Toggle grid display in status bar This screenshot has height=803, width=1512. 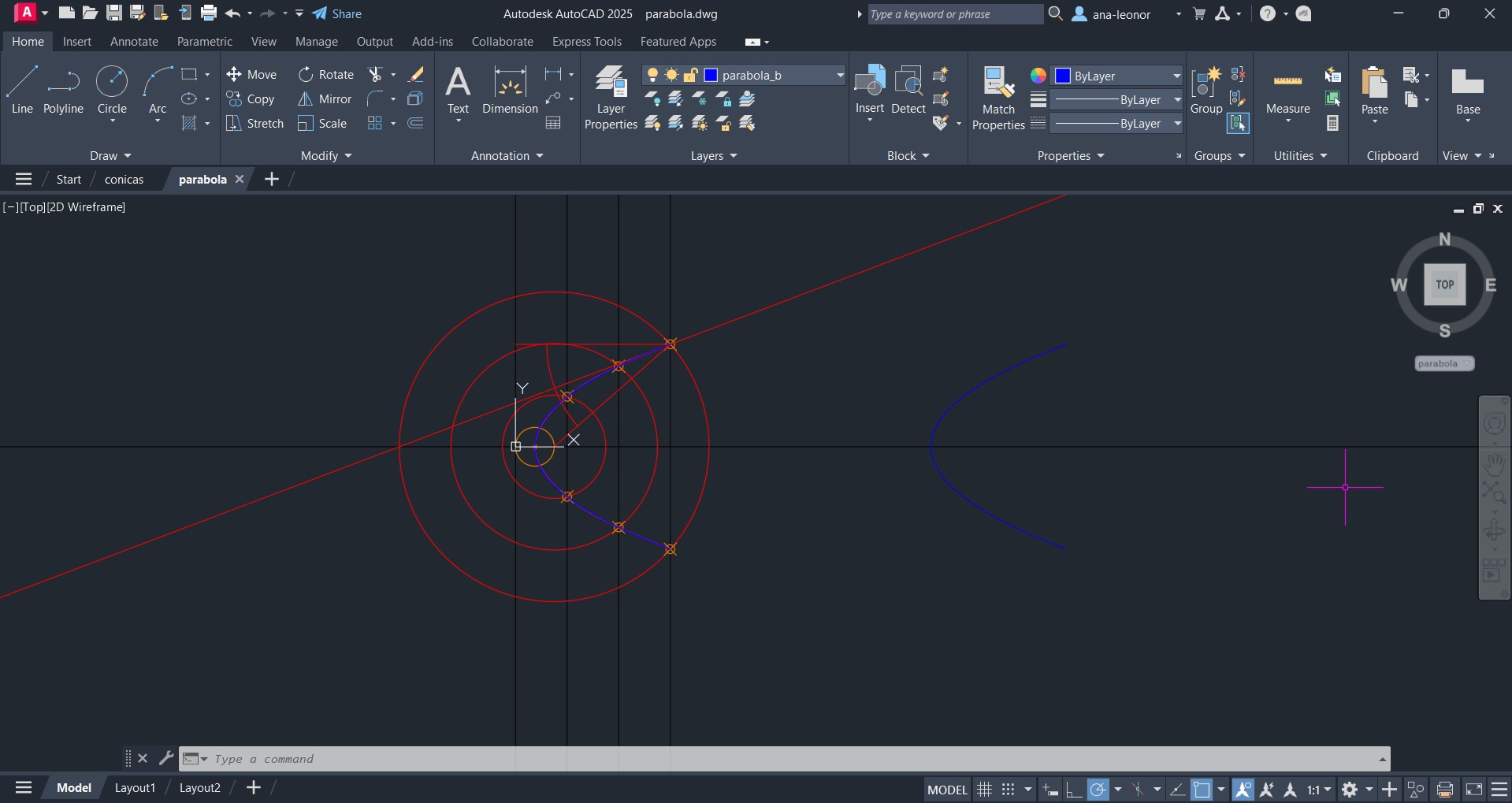pos(984,789)
